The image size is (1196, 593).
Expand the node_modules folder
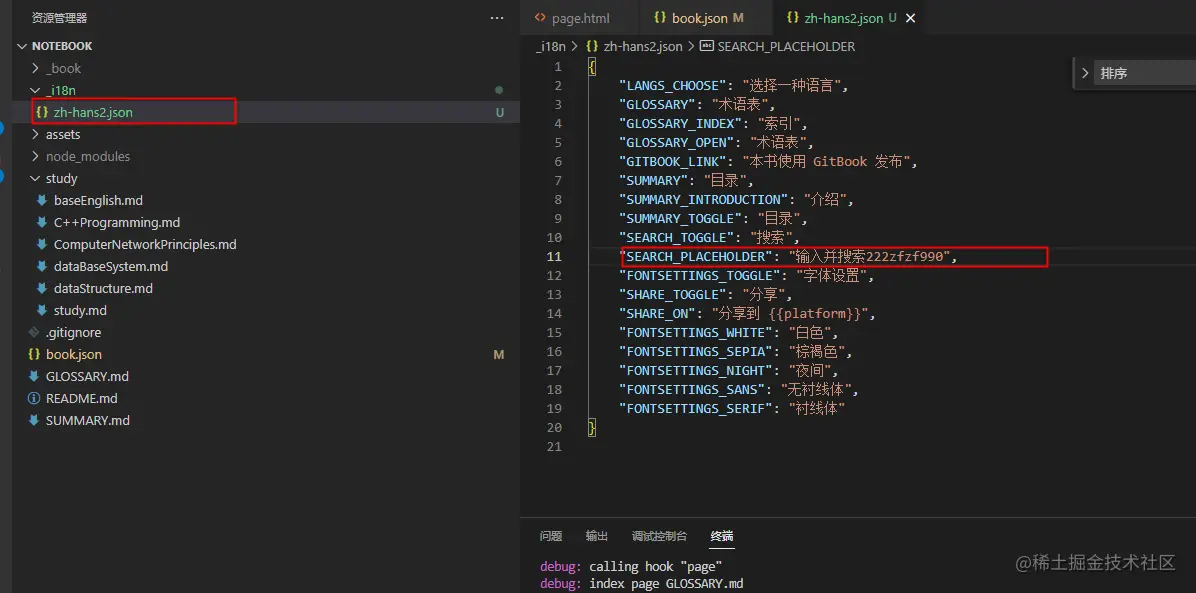pos(35,156)
